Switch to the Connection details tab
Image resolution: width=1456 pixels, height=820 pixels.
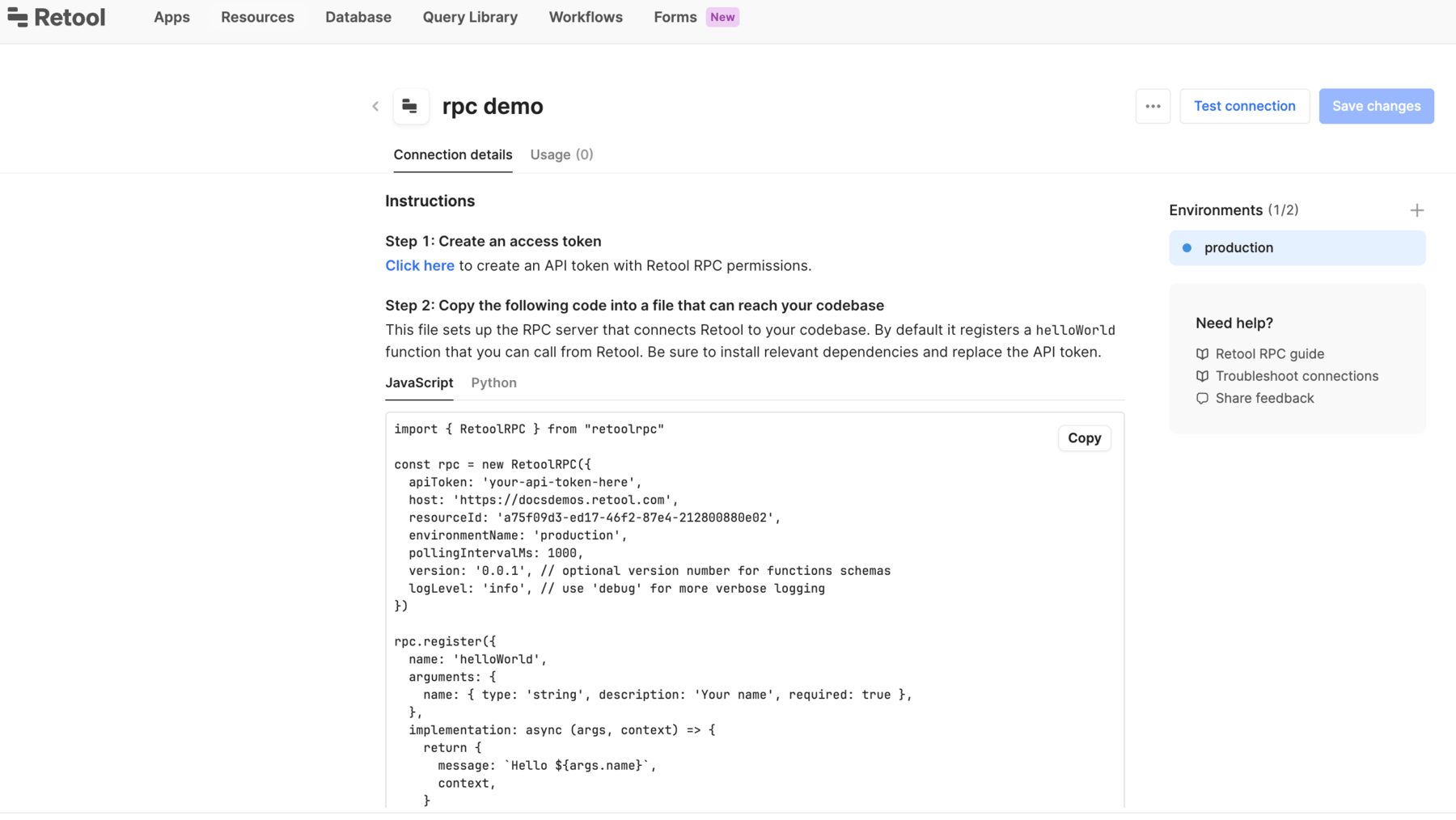(453, 154)
